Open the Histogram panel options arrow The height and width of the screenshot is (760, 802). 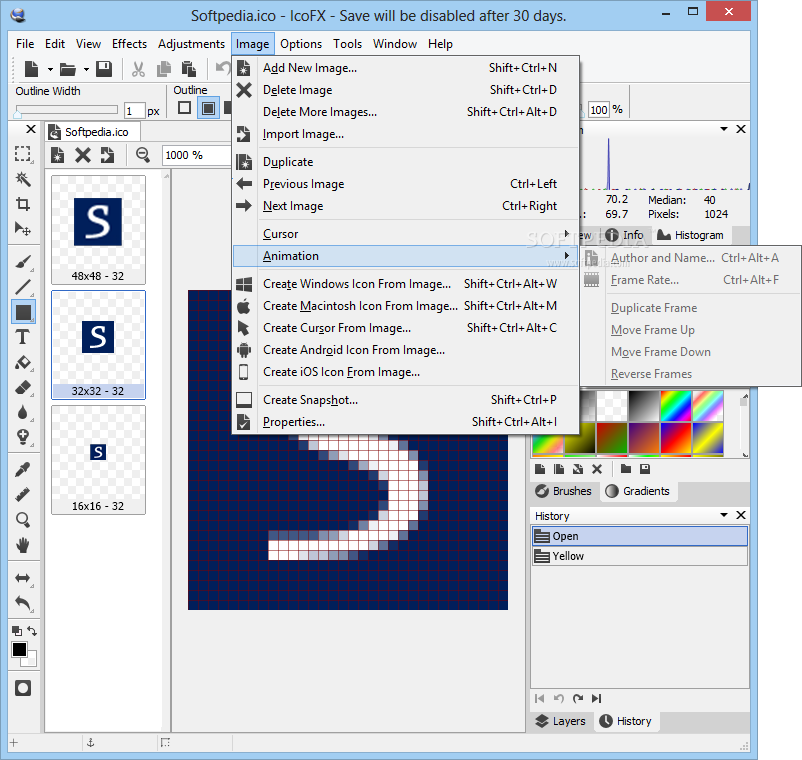click(x=724, y=129)
